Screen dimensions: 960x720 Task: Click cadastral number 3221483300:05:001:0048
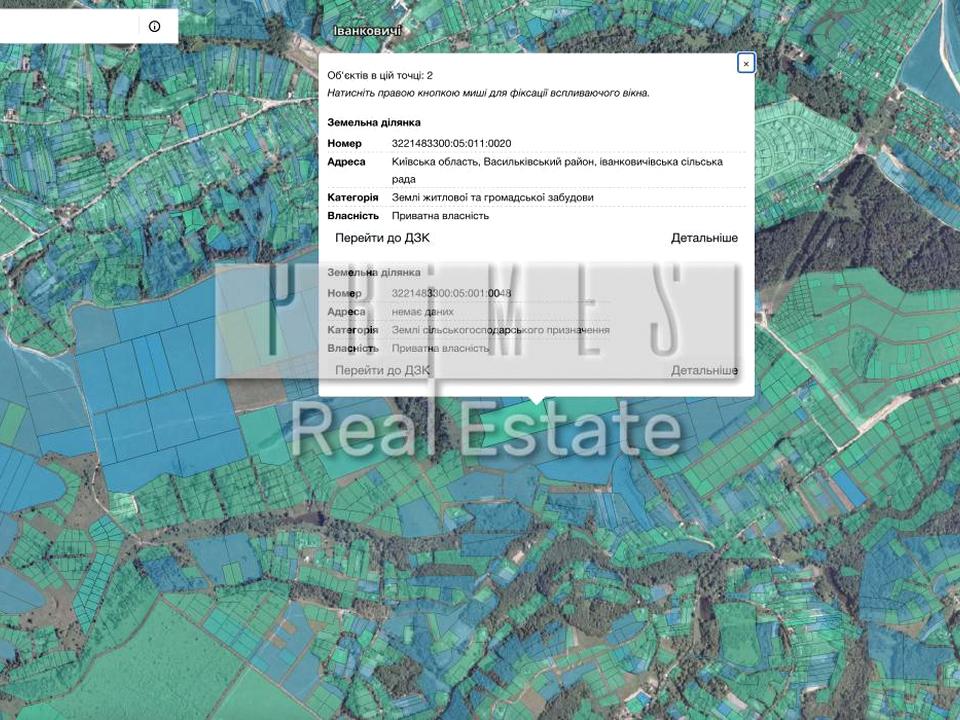tap(451, 293)
